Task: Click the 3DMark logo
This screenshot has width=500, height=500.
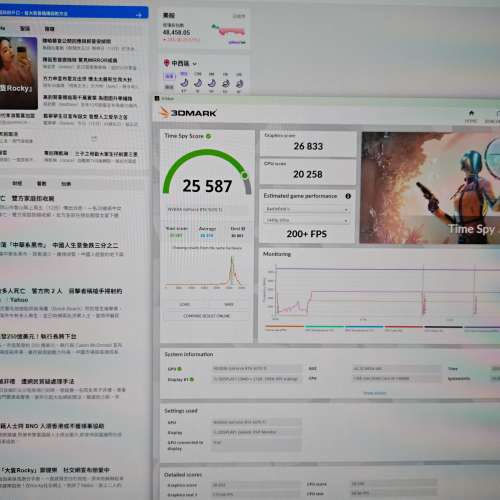Action: tap(188, 113)
